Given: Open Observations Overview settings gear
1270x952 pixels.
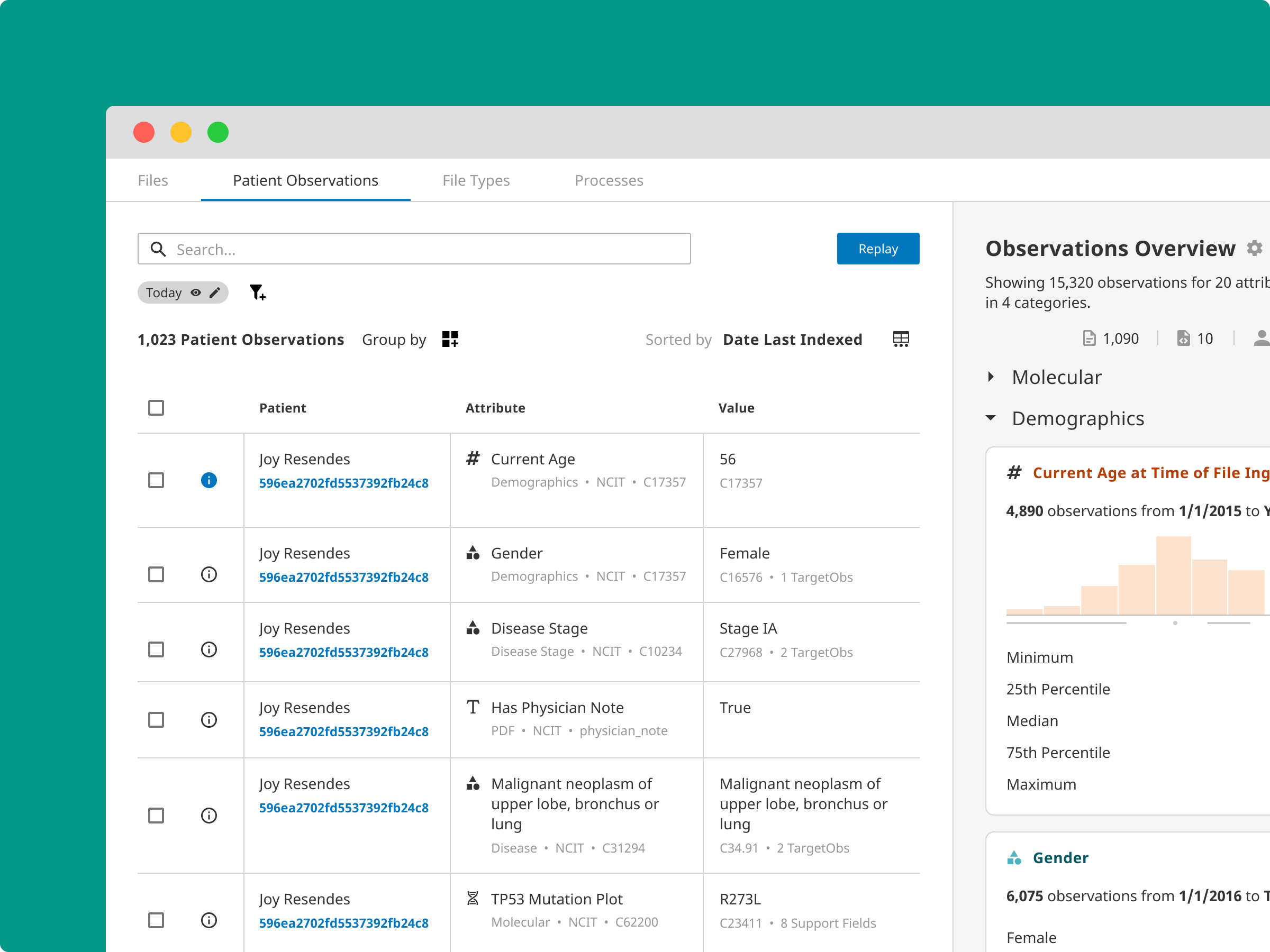Looking at the screenshot, I should tap(1255, 248).
